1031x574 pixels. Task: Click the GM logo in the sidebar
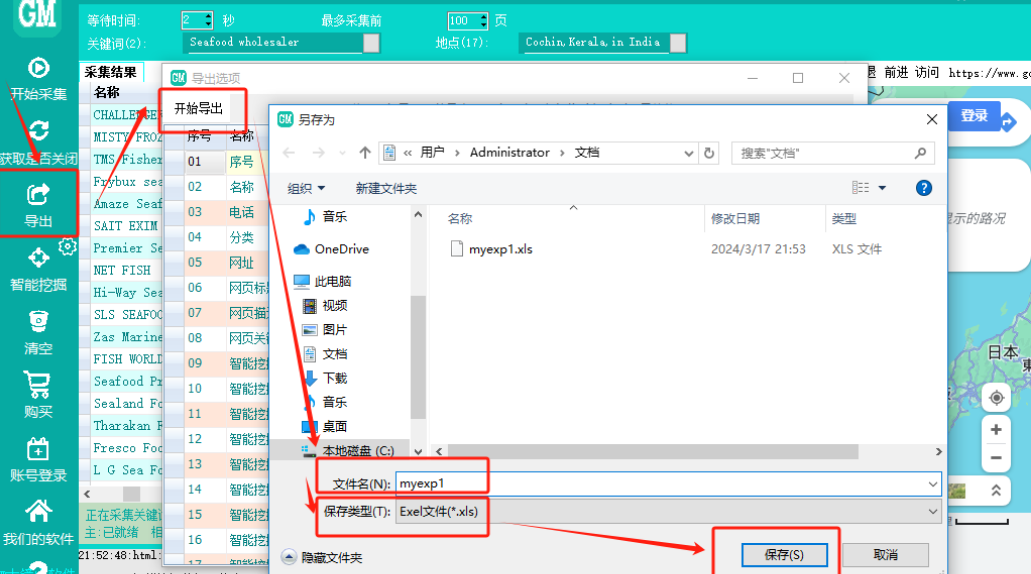[37, 16]
